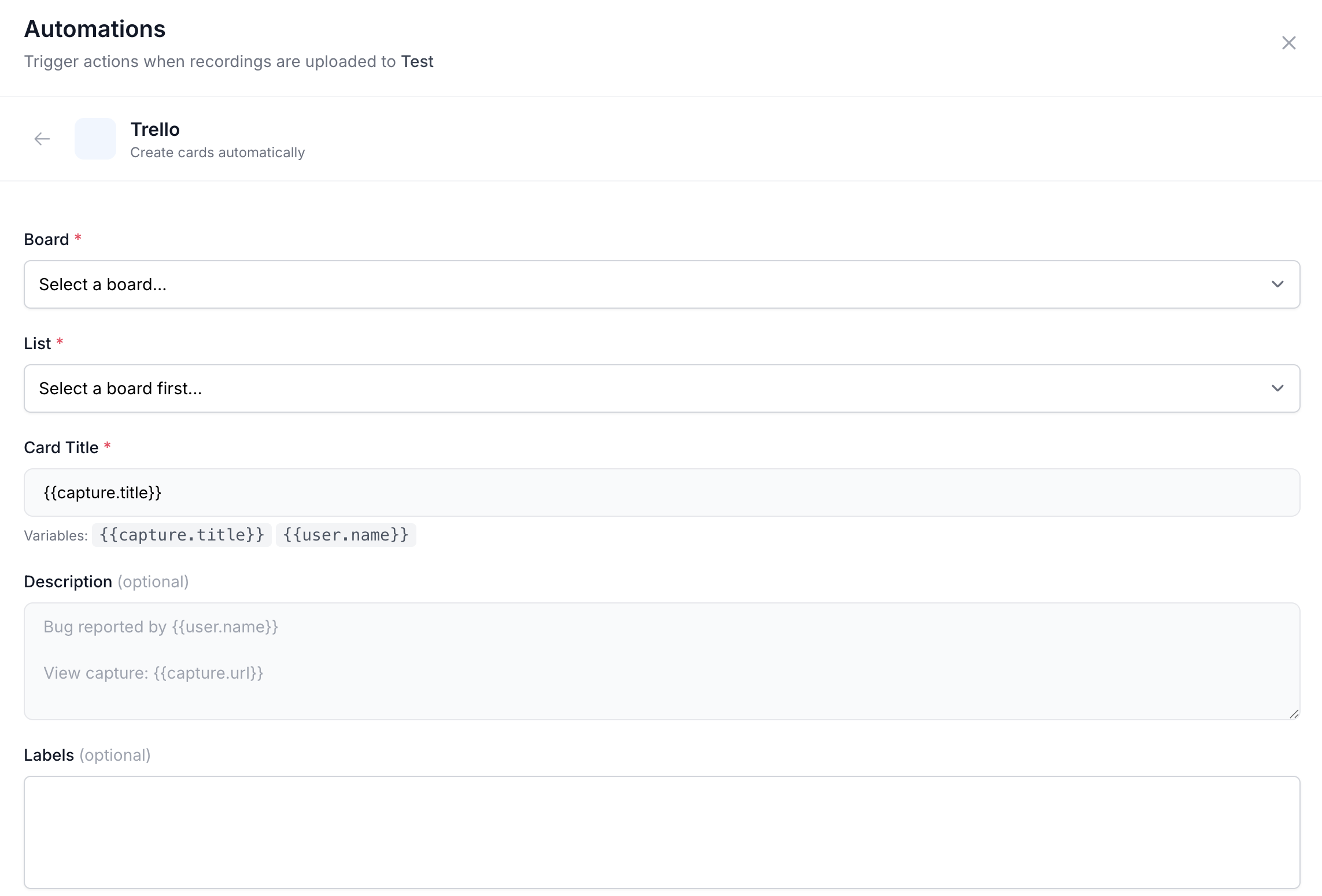Click the Description (optional) label
The image size is (1322, 896).
(x=106, y=582)
